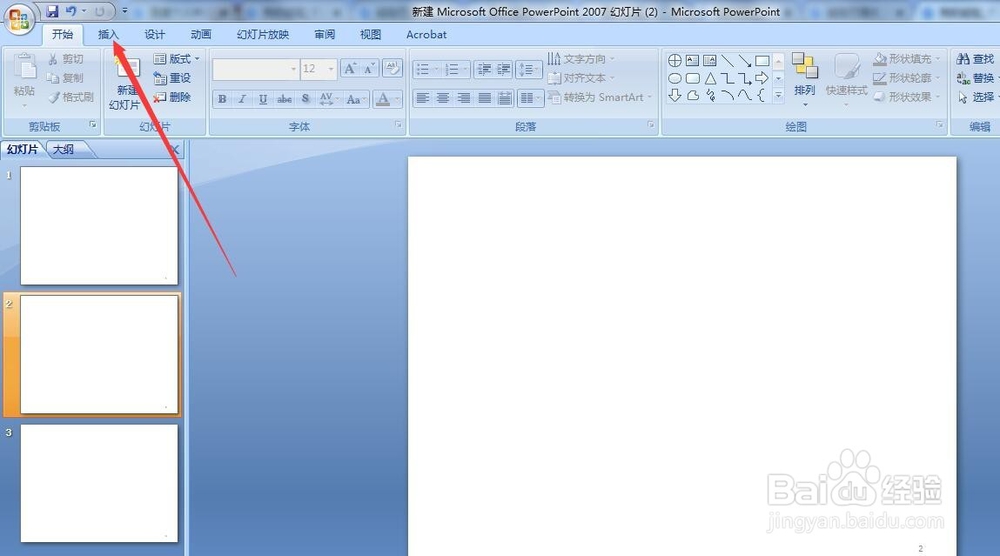Toggle bold formatting
Screen dimensions: 1000x556
click(x=222, y=99)
